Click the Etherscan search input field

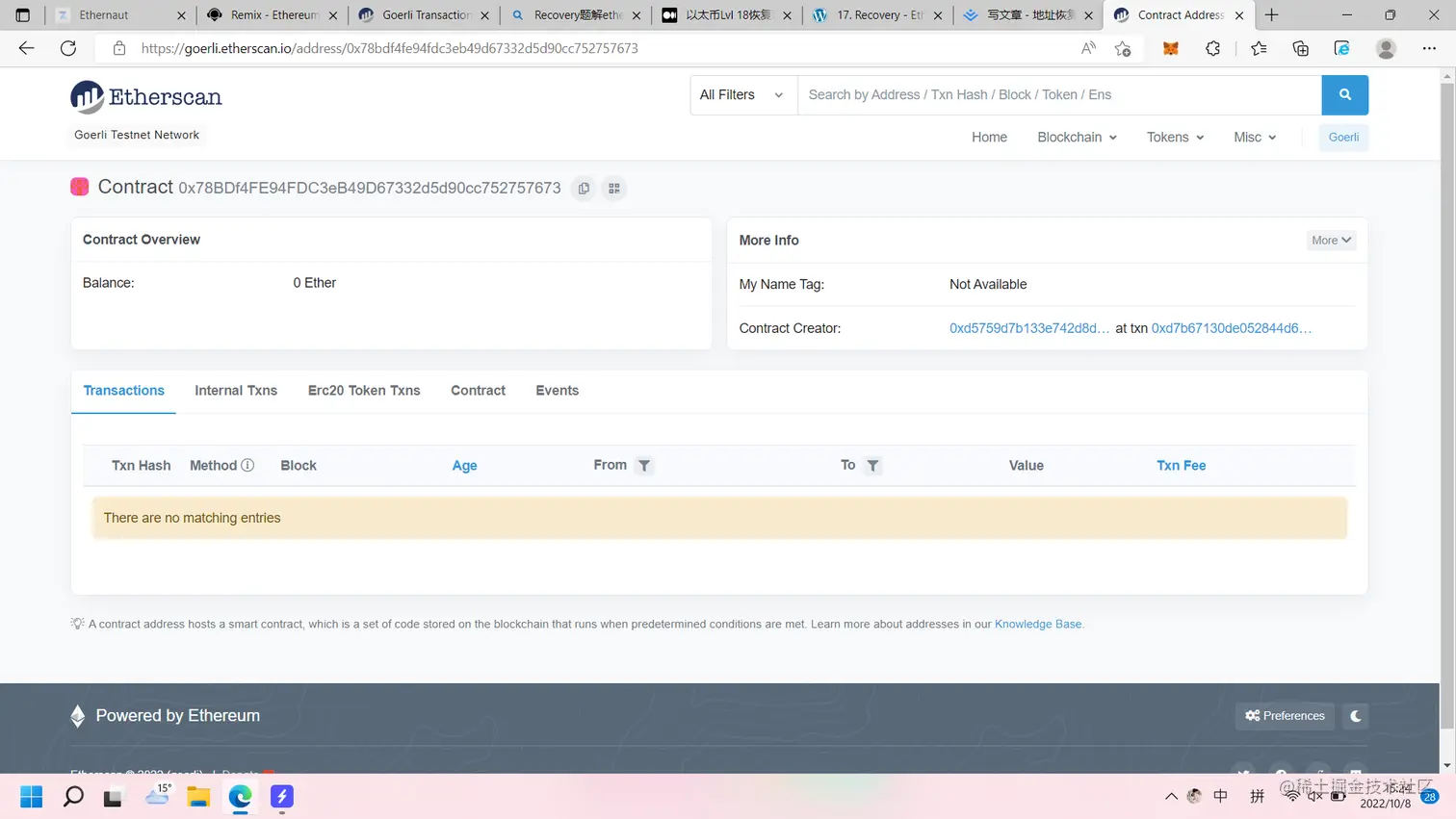(1059, 94)
